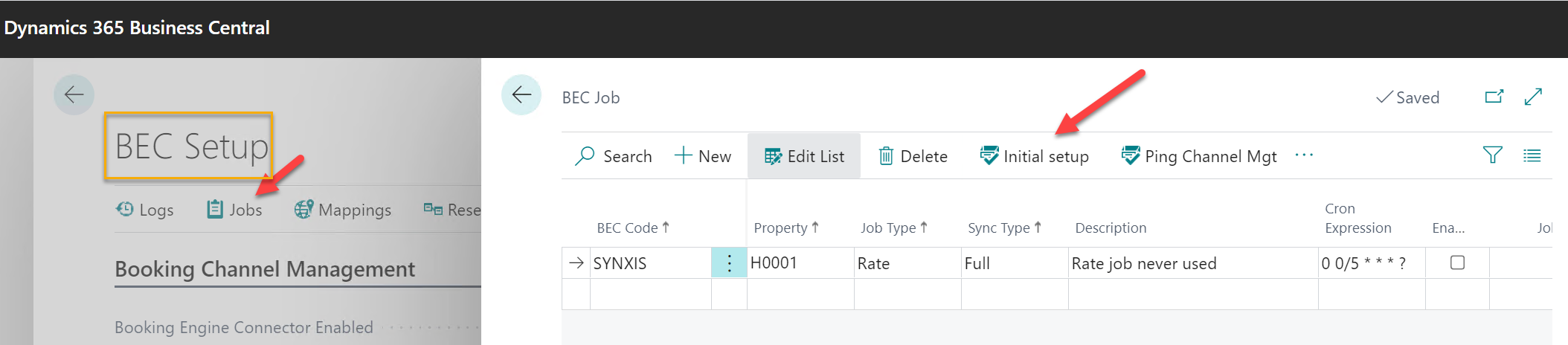Open the filter pane funnel icon
The image size is (1568, 345).
[1492, 155]
